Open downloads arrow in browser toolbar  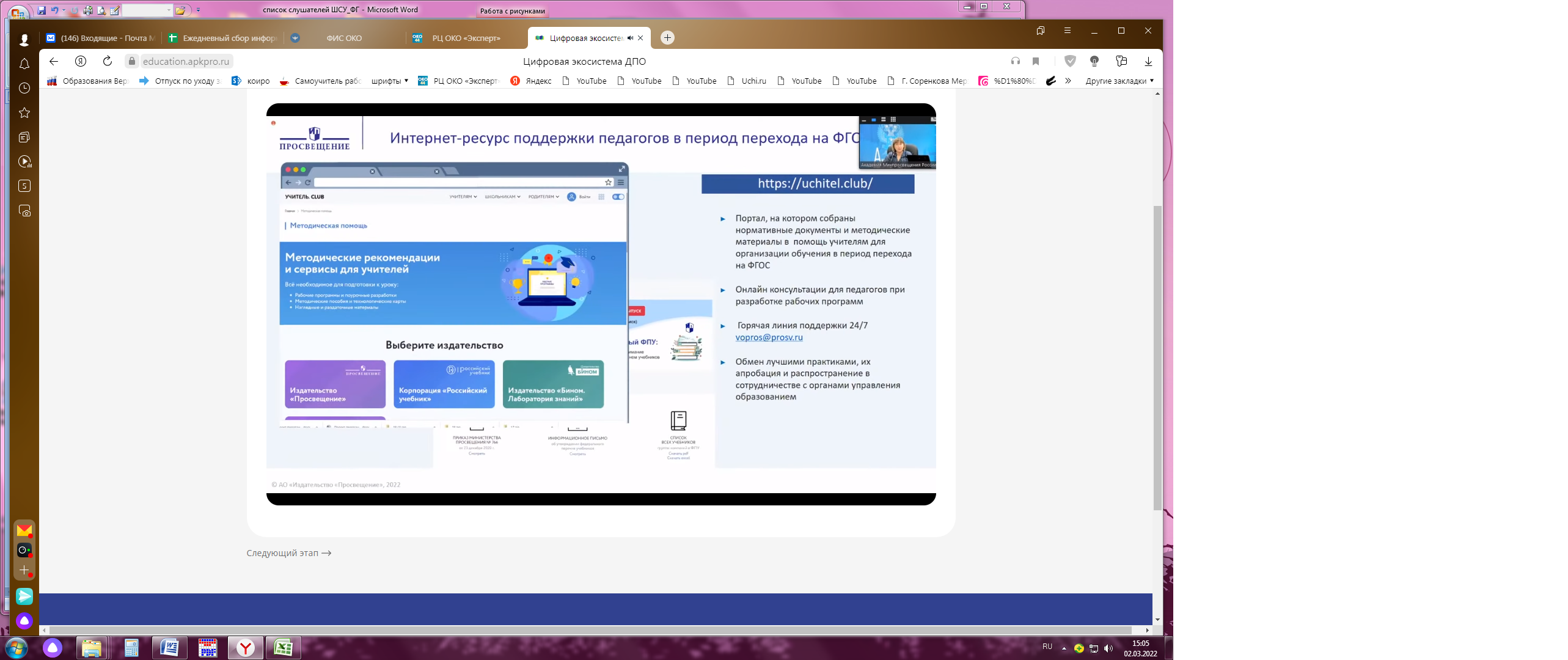tap(1148, 61)
